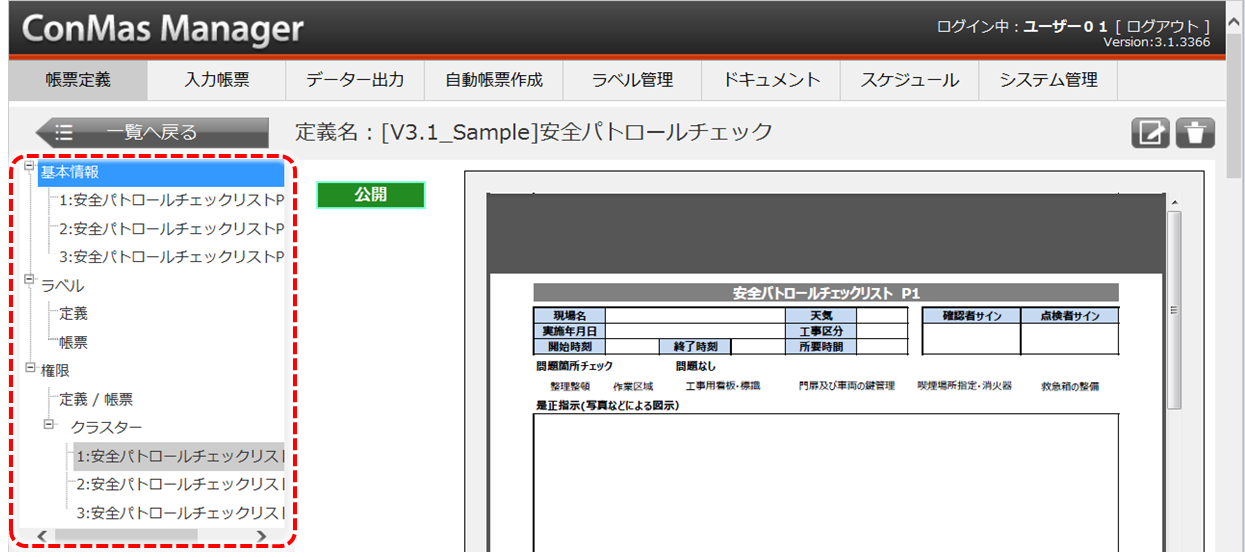The width and height of the screenshot is (1245, 557).
Task: Click the form preview thumbnail title 安全パトロールチェックリスト P1
Action: click(825, 293)
